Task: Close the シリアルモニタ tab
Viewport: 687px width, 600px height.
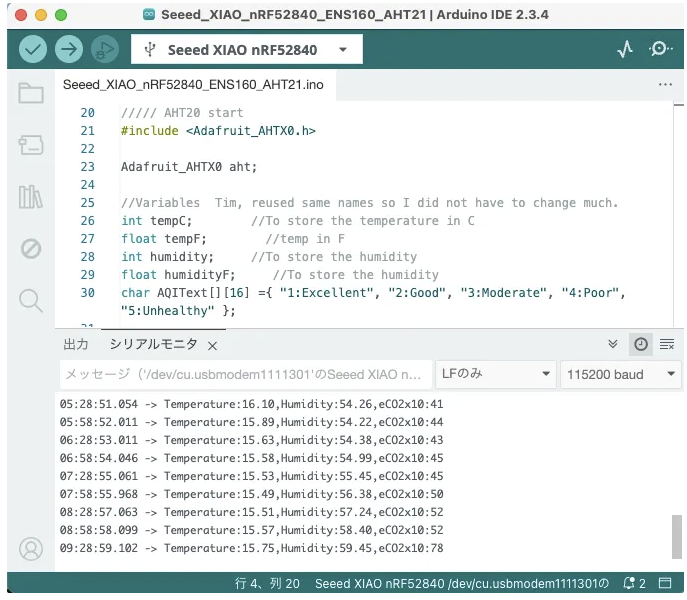Action: pos(212,346)
